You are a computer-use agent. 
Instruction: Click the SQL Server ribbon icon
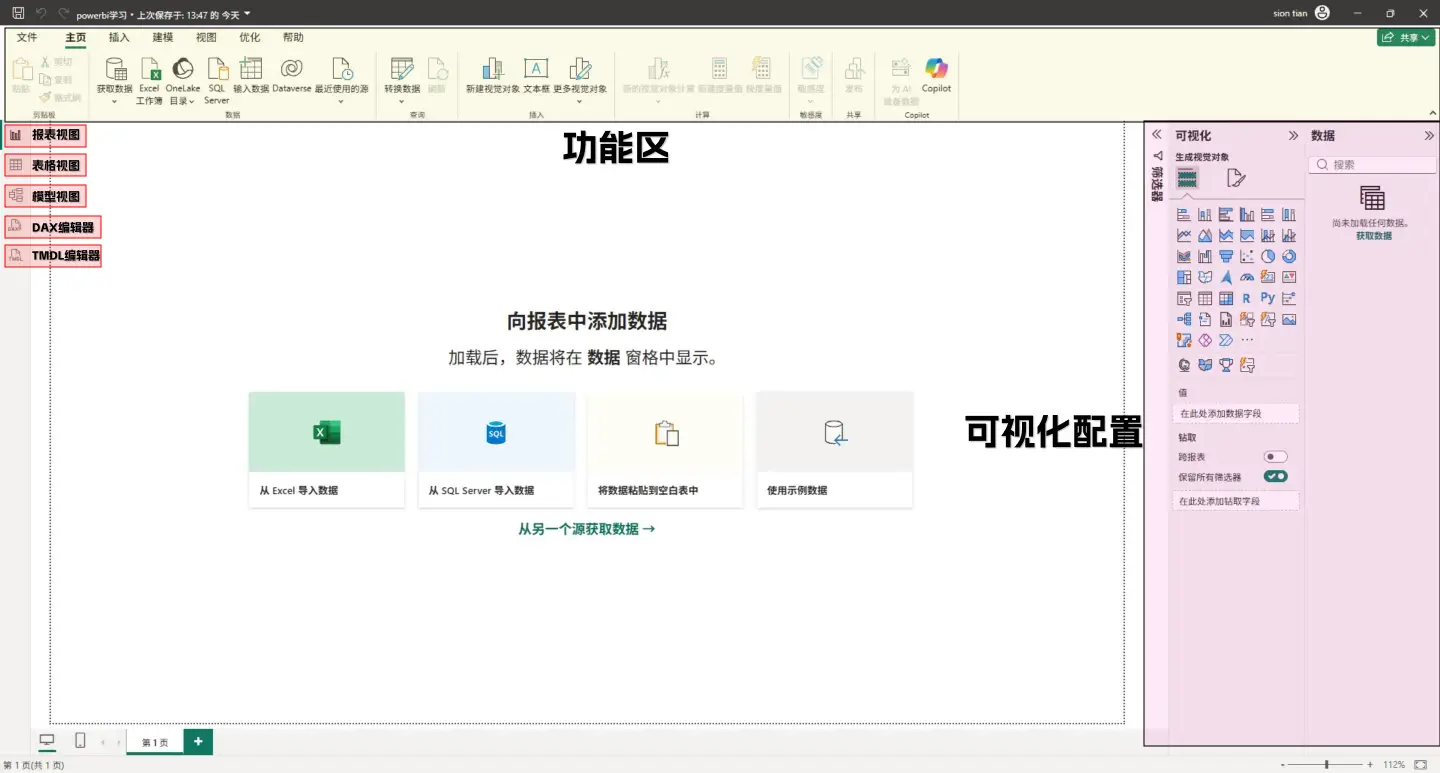click(x=217, y=69)
